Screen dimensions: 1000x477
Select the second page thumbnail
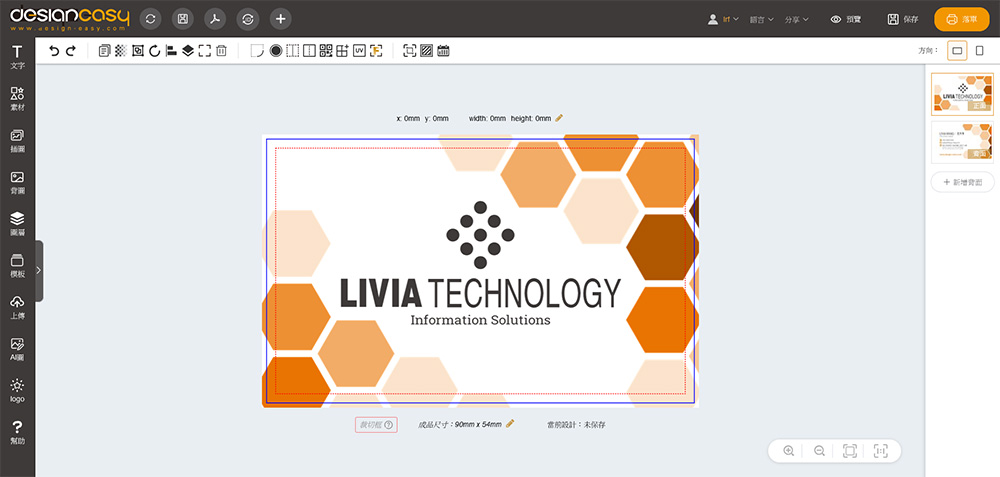point(962,142)
